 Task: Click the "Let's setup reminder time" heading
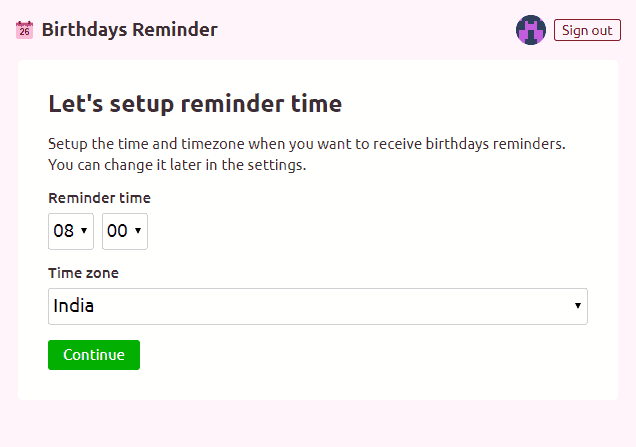tap(195, 103)
